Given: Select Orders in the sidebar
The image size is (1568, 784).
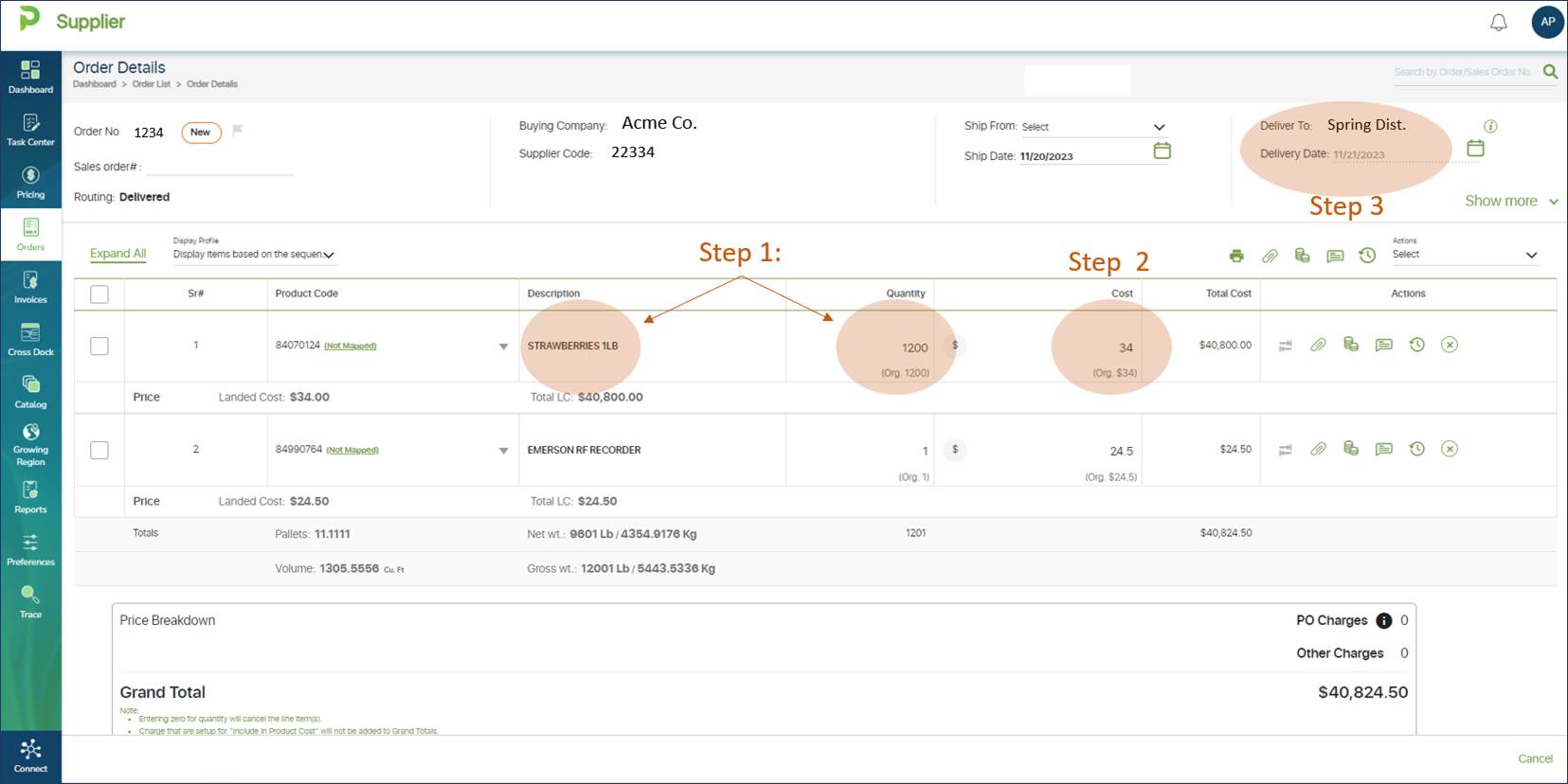Looking at the screenshot, I should (x=30, y=235).
